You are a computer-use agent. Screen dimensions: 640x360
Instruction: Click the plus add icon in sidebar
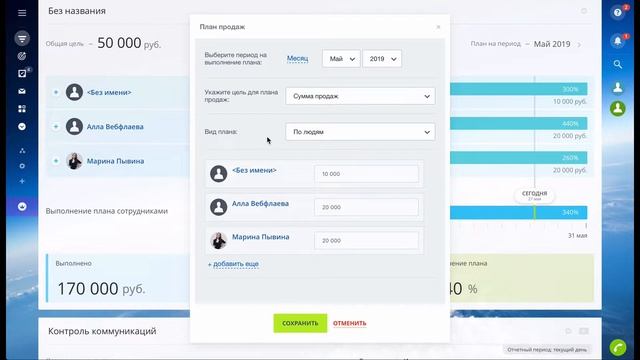pyautogui.click(x=22, y=181)
